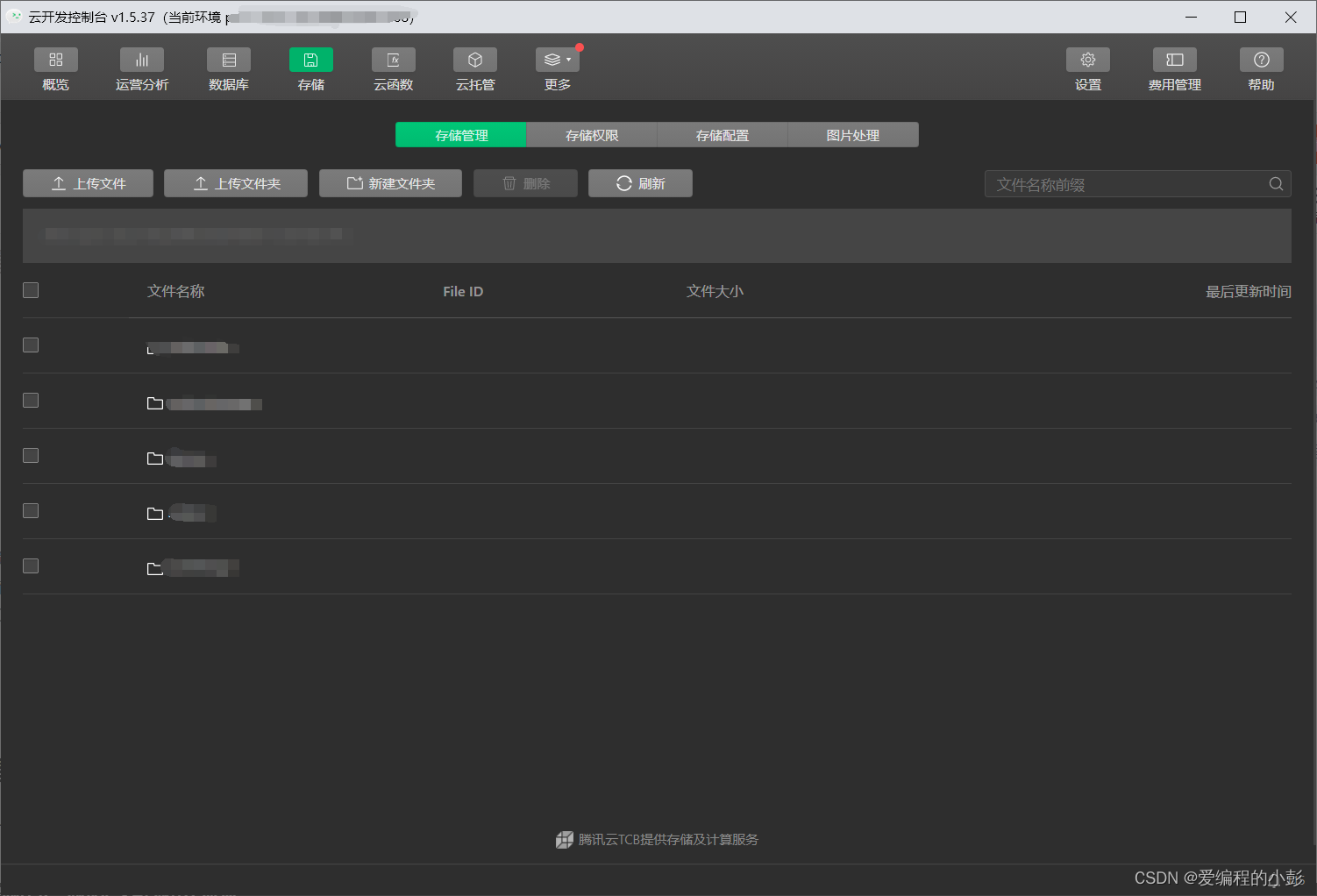Click the search magnifier icon

[1276, 184]
